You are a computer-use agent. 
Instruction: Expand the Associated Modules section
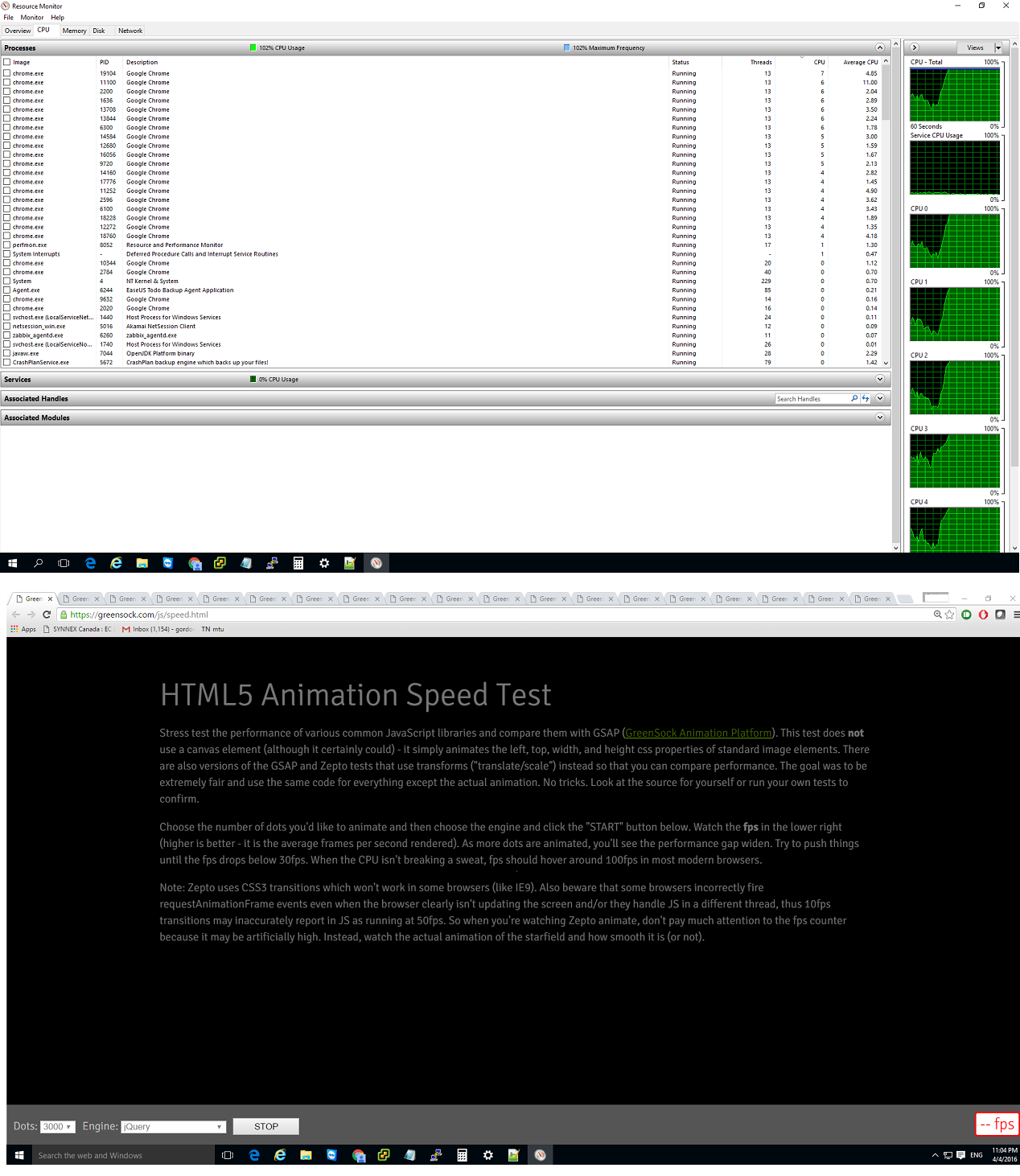click(x=879, y=417)
